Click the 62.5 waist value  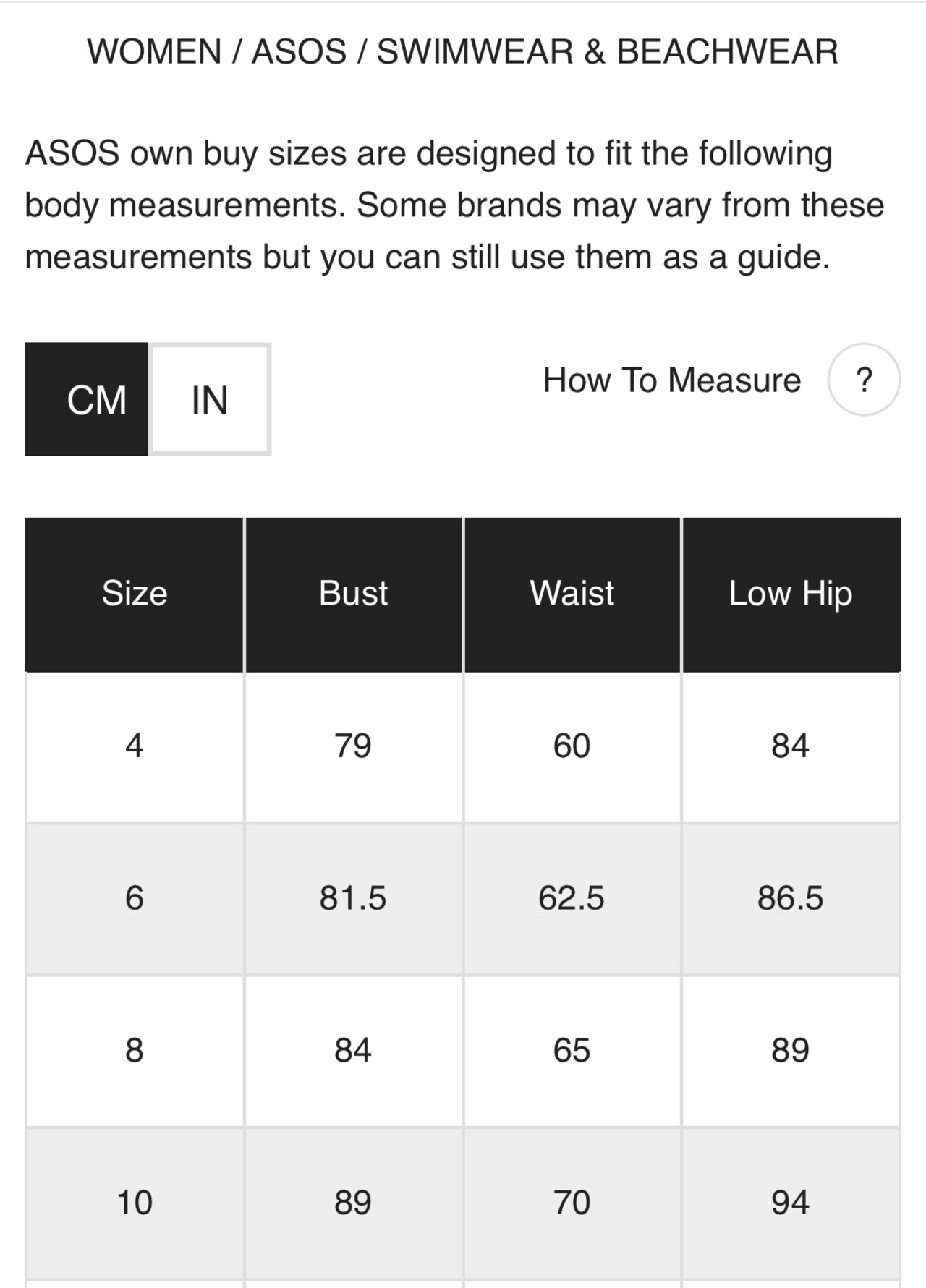tap(572, 899)
